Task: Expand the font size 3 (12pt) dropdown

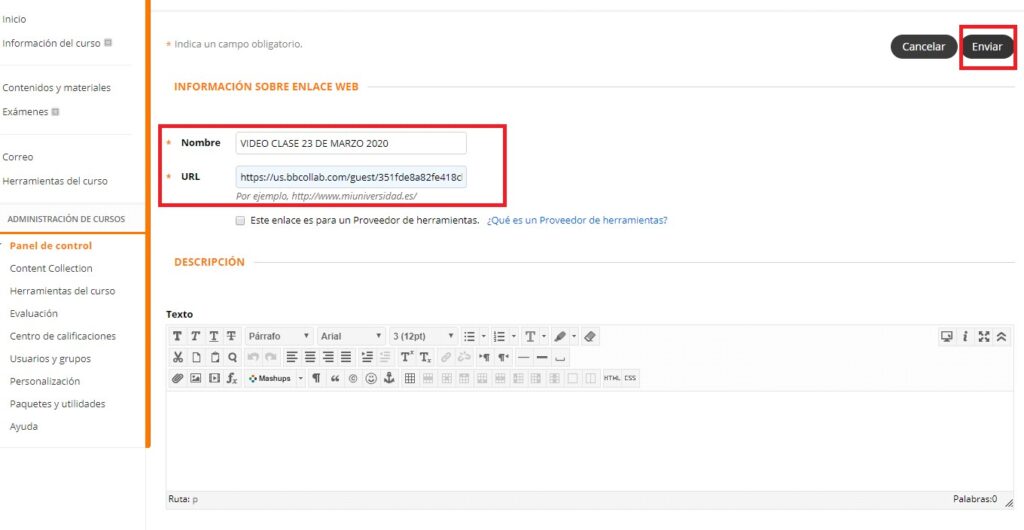Action: pyautogui.click(x=423, y=337)
